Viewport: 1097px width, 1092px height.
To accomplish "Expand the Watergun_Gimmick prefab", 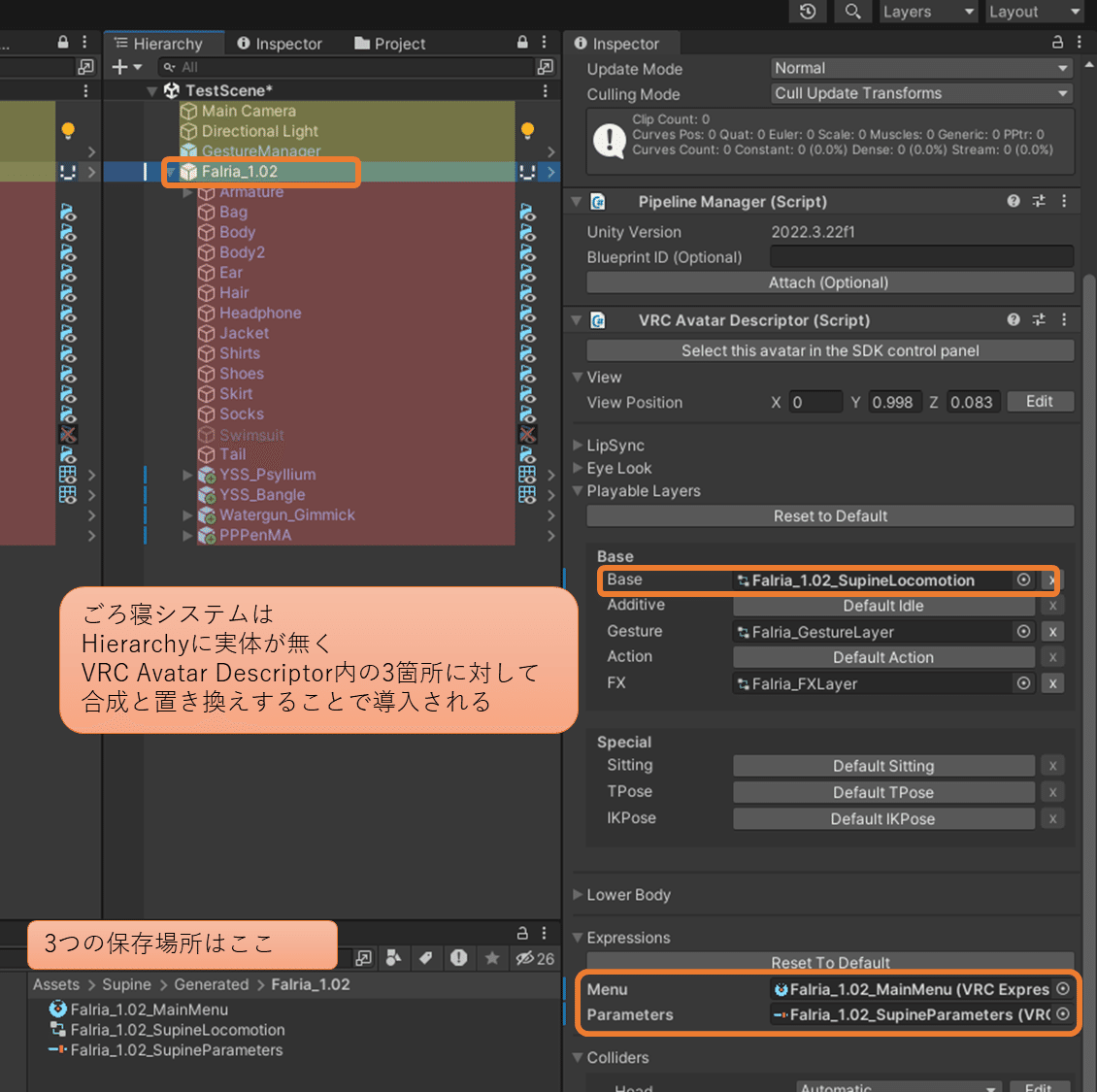I will point(187,515).
